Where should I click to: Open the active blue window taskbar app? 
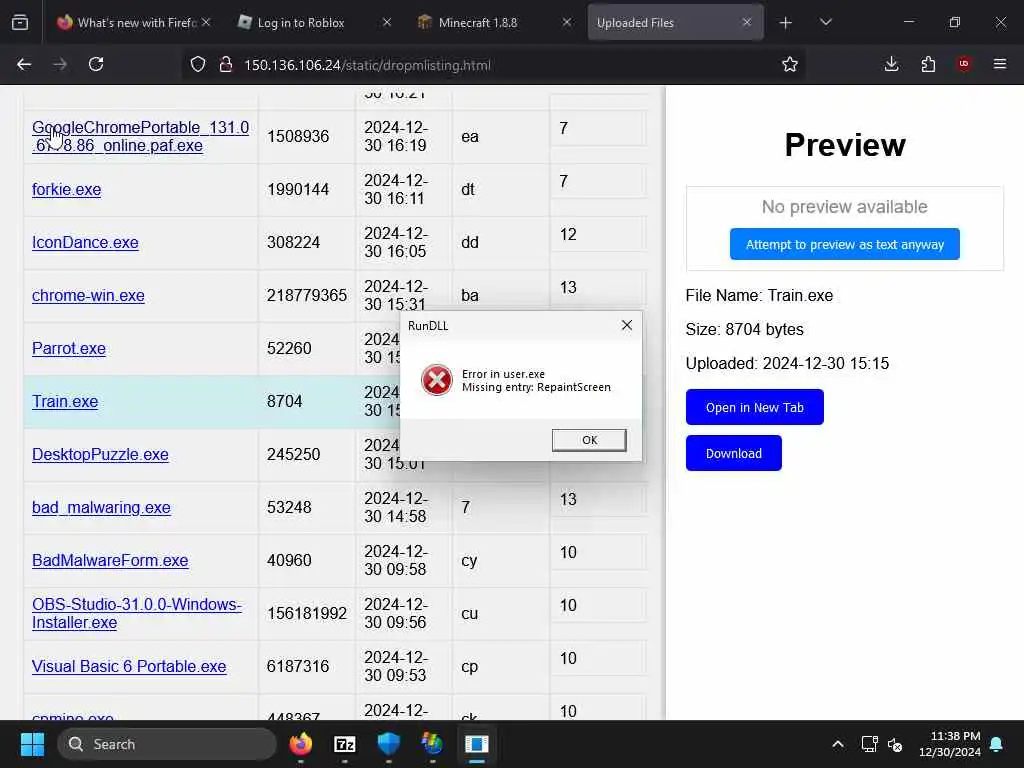tap(476, 744)
